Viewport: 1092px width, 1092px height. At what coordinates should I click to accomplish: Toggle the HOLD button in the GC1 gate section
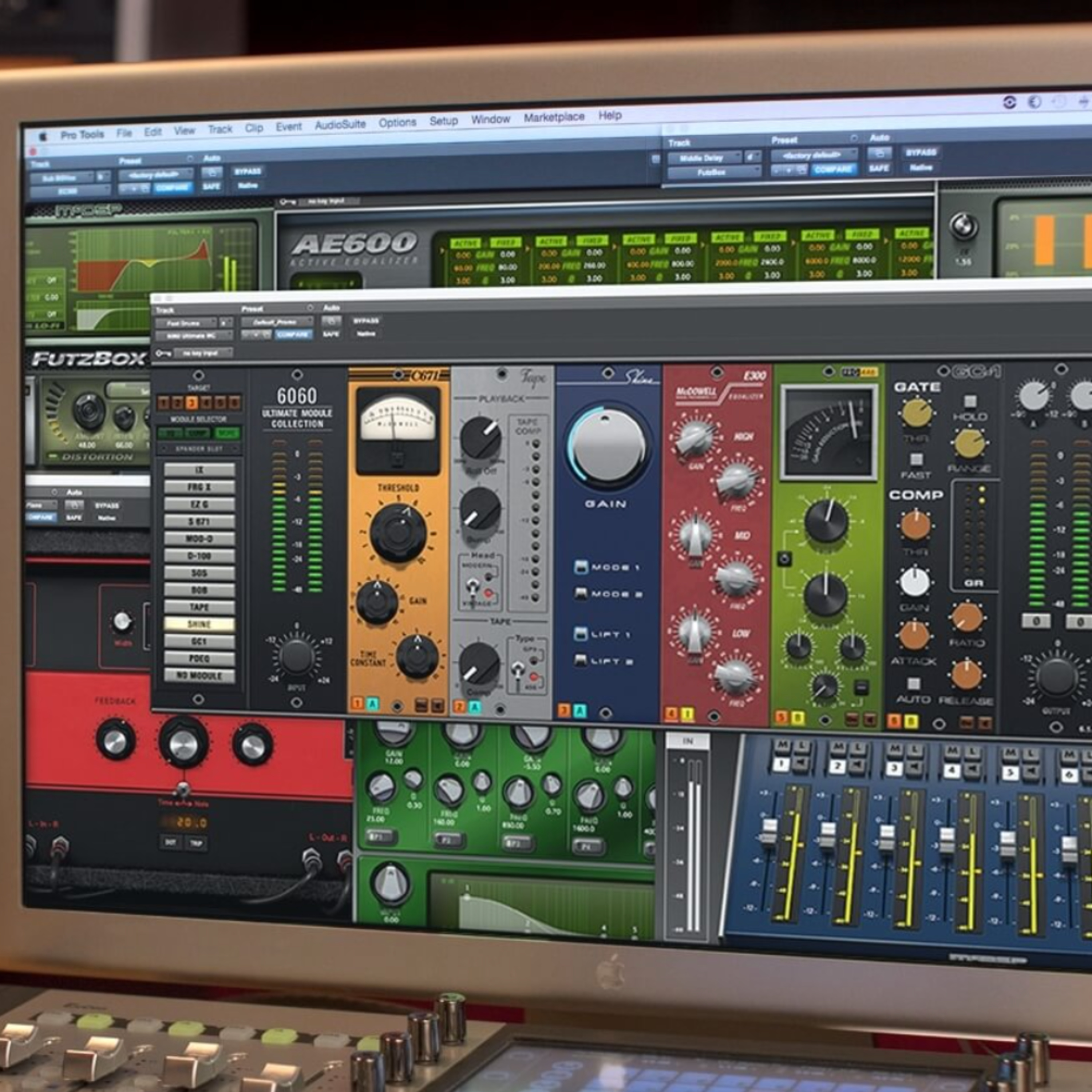pyautogui.click(x=970, y=401)
